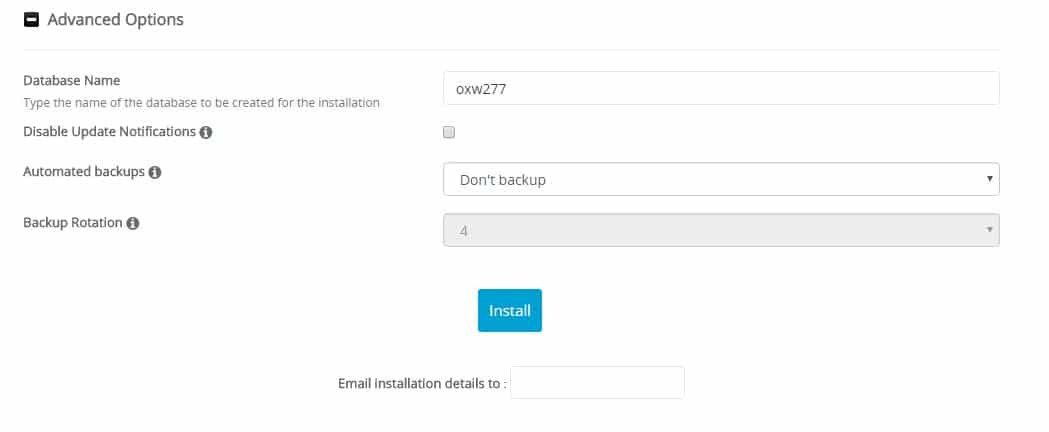1049x432 pixels.
Task: Click the Database Name label
Action: click(72, 80)
